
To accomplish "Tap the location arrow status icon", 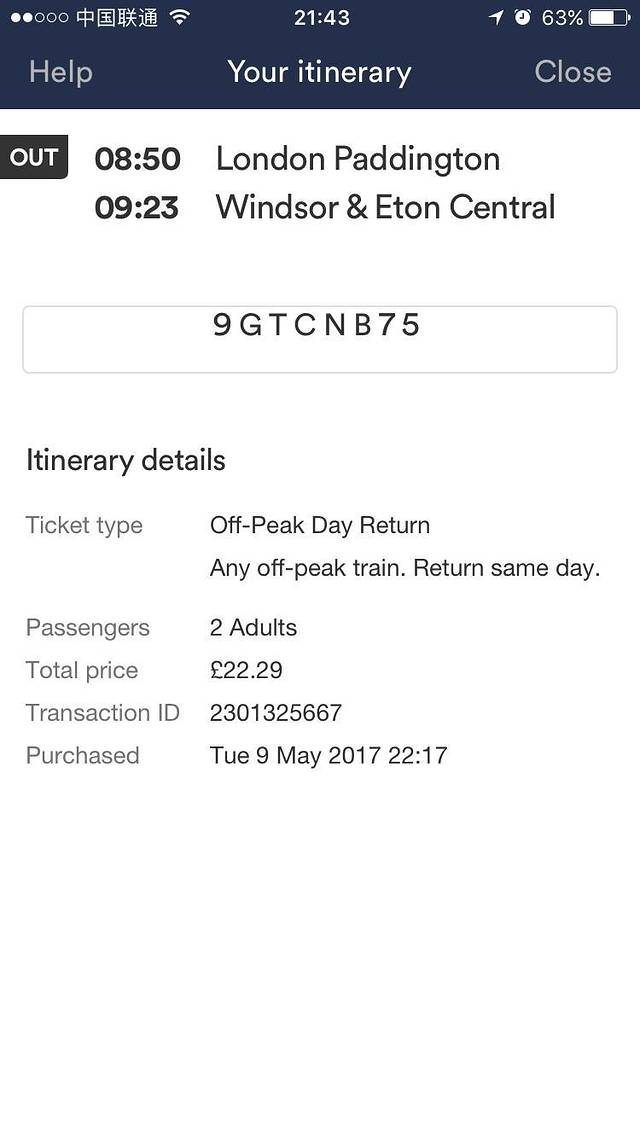I will coord(496,17).
